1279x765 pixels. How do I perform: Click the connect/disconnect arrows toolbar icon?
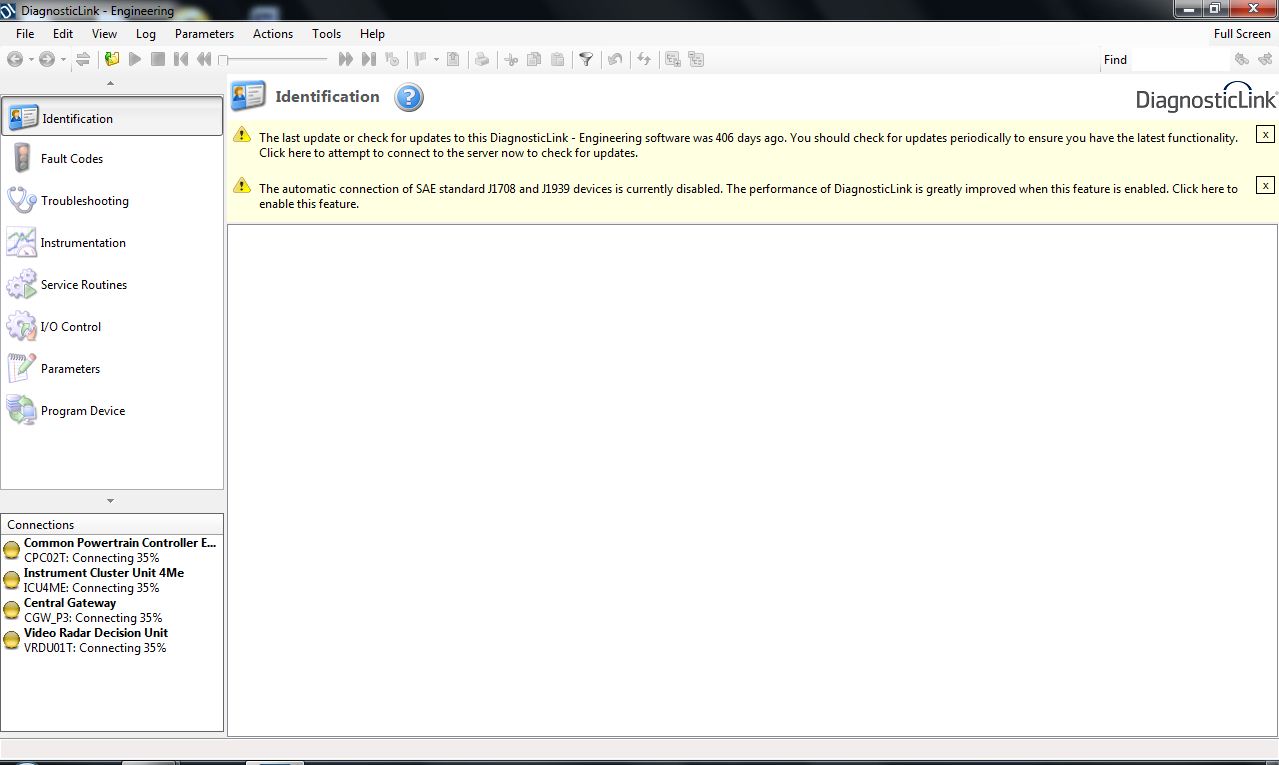click(83, 59)
